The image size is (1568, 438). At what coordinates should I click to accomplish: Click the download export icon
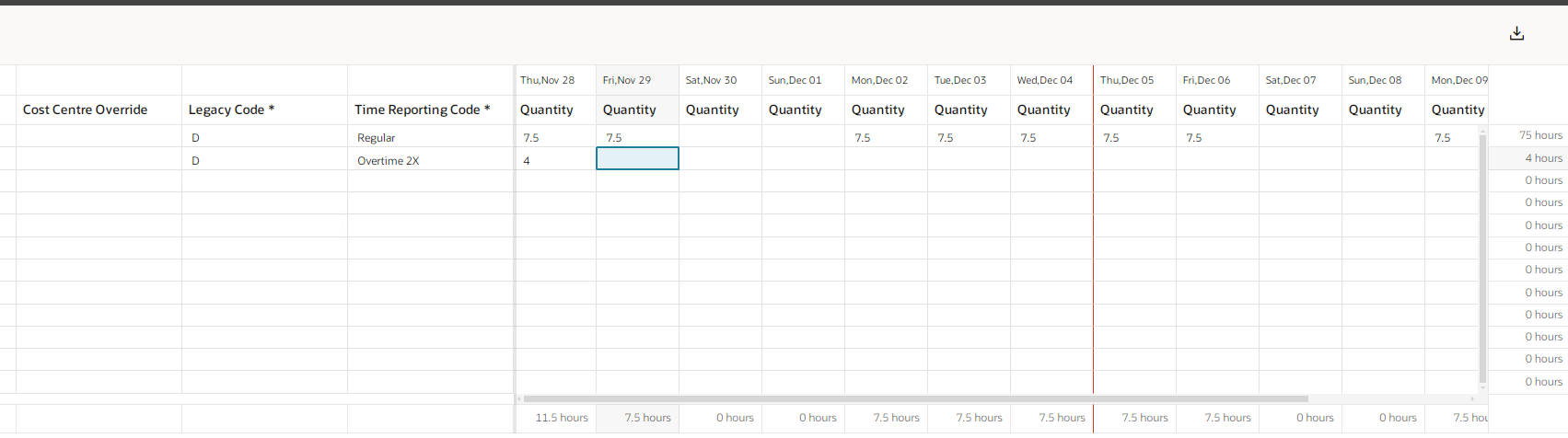pos(1516,34)
